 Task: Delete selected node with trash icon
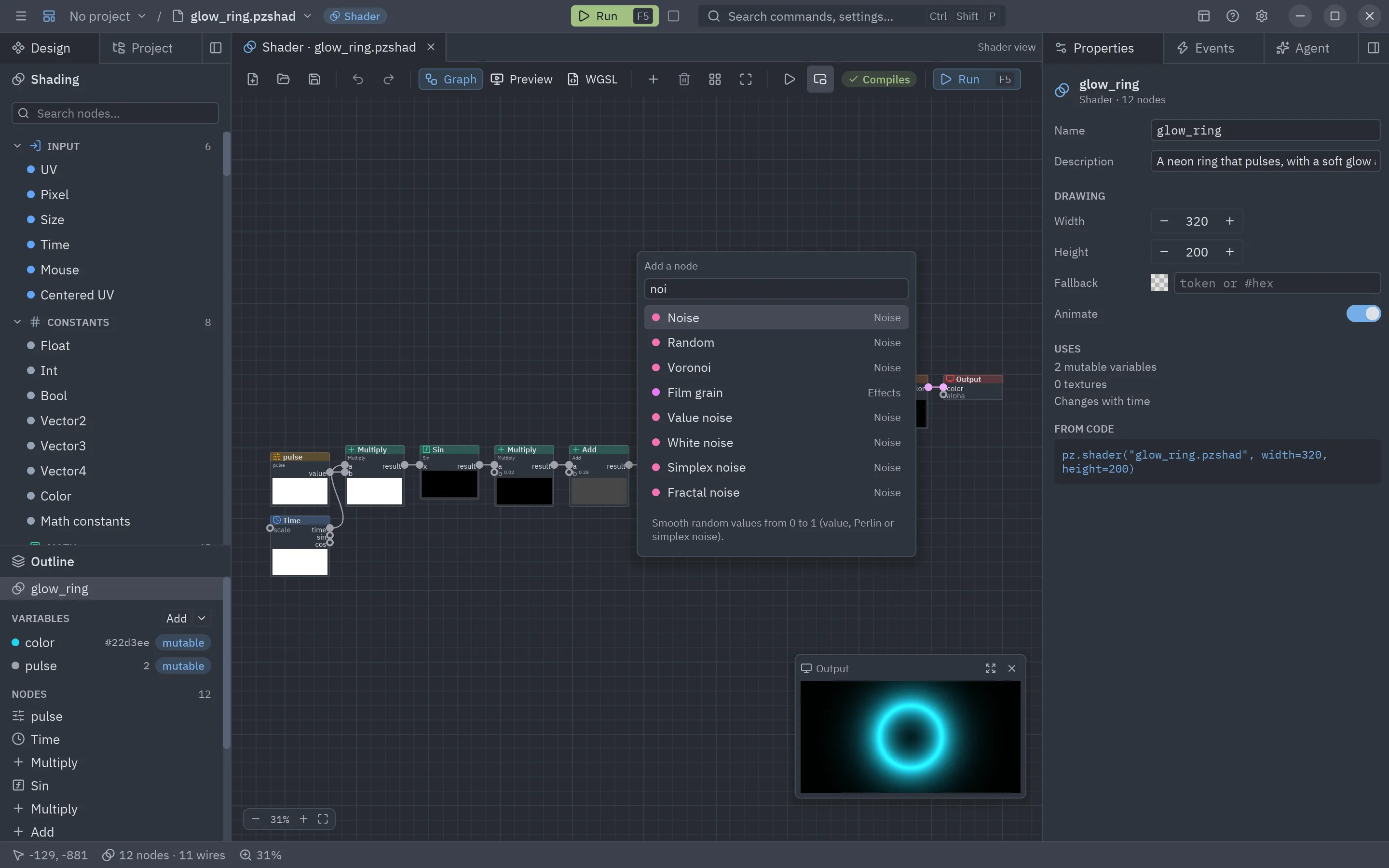683,79
